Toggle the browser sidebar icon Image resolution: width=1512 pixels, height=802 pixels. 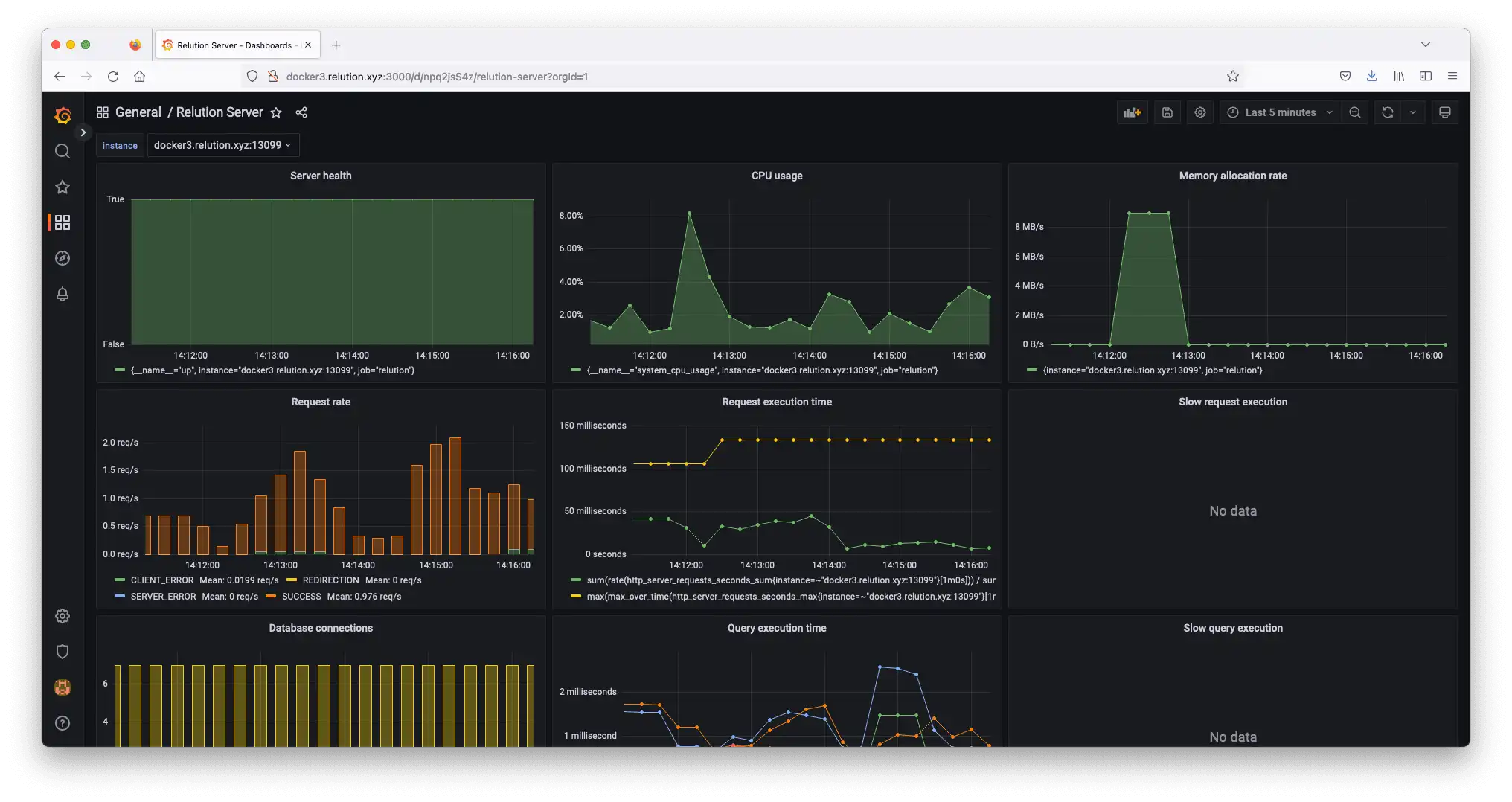1426,76
